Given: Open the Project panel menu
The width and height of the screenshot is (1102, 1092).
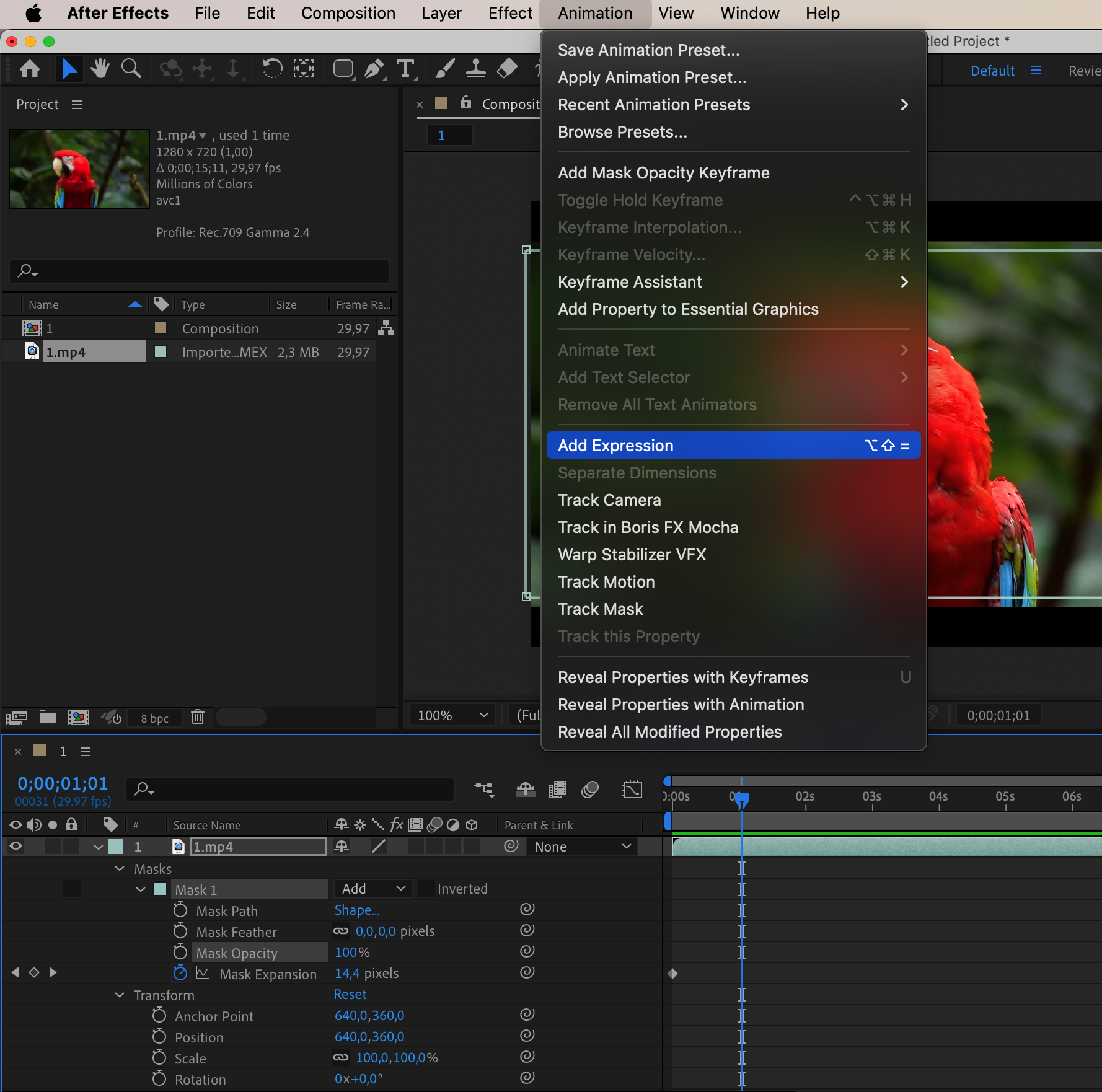Looking at the screenshot, I should [77, 105].
